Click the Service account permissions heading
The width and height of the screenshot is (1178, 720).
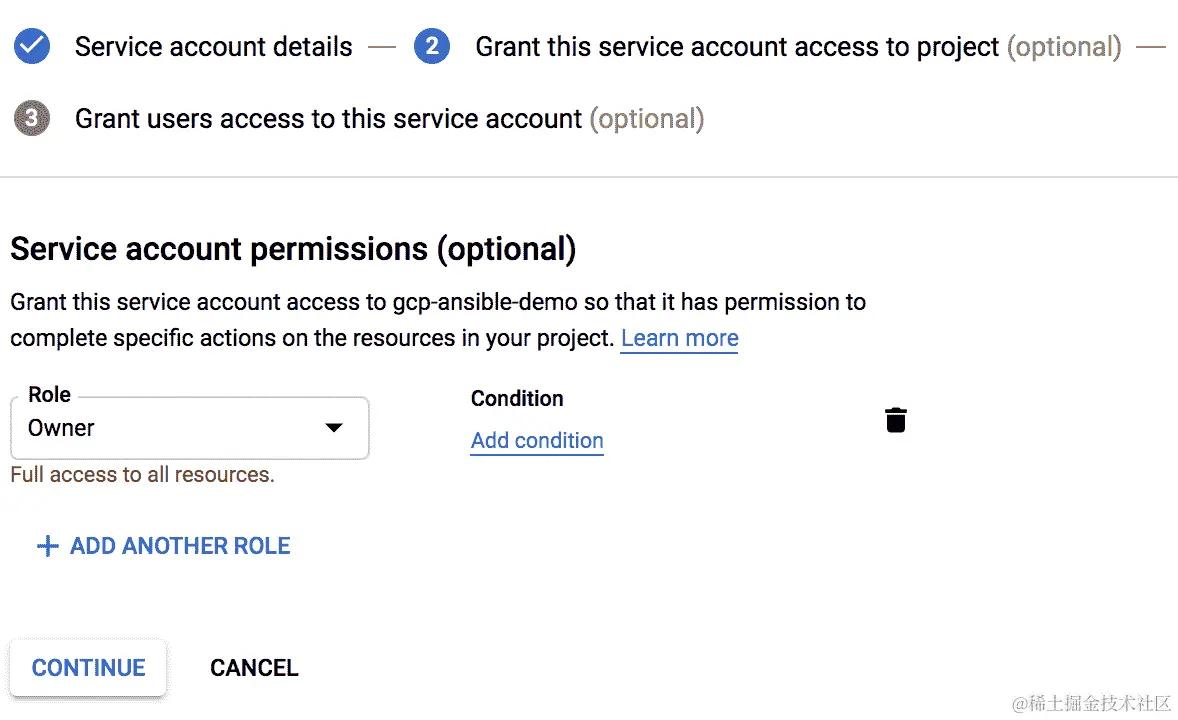tap(293, 249)
